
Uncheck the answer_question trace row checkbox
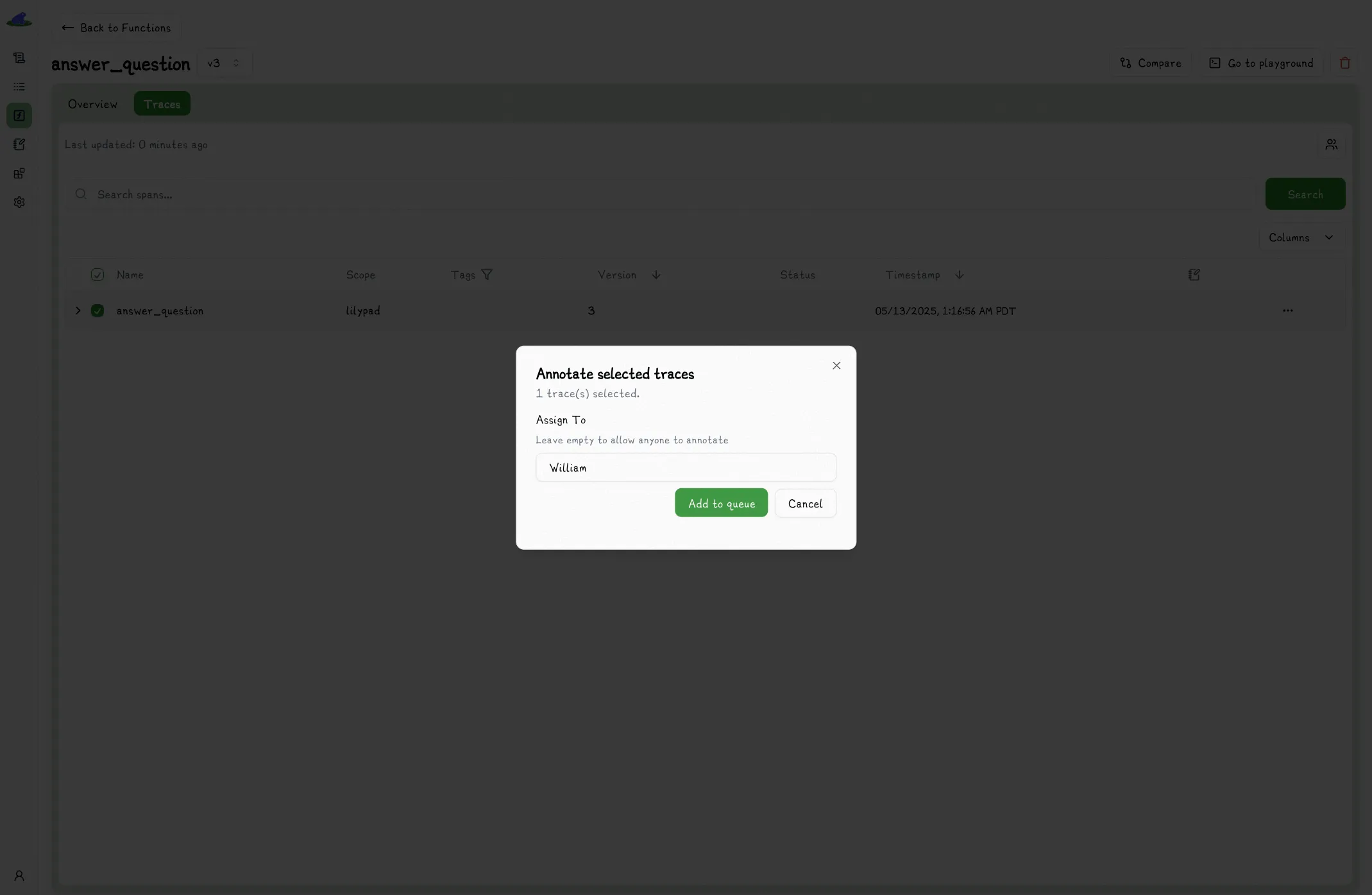[97, 311]
